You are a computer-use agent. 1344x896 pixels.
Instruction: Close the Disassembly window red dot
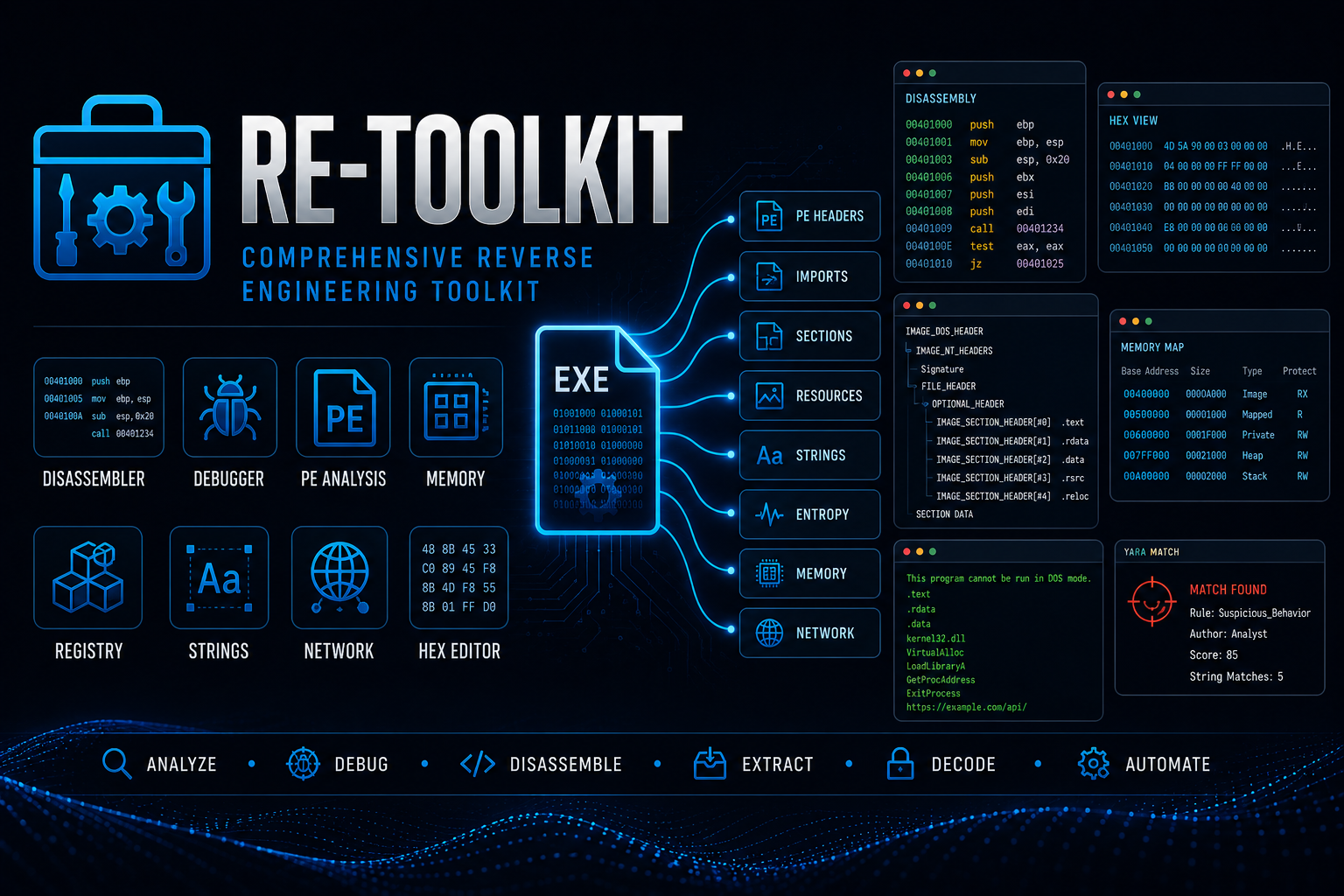906,73
